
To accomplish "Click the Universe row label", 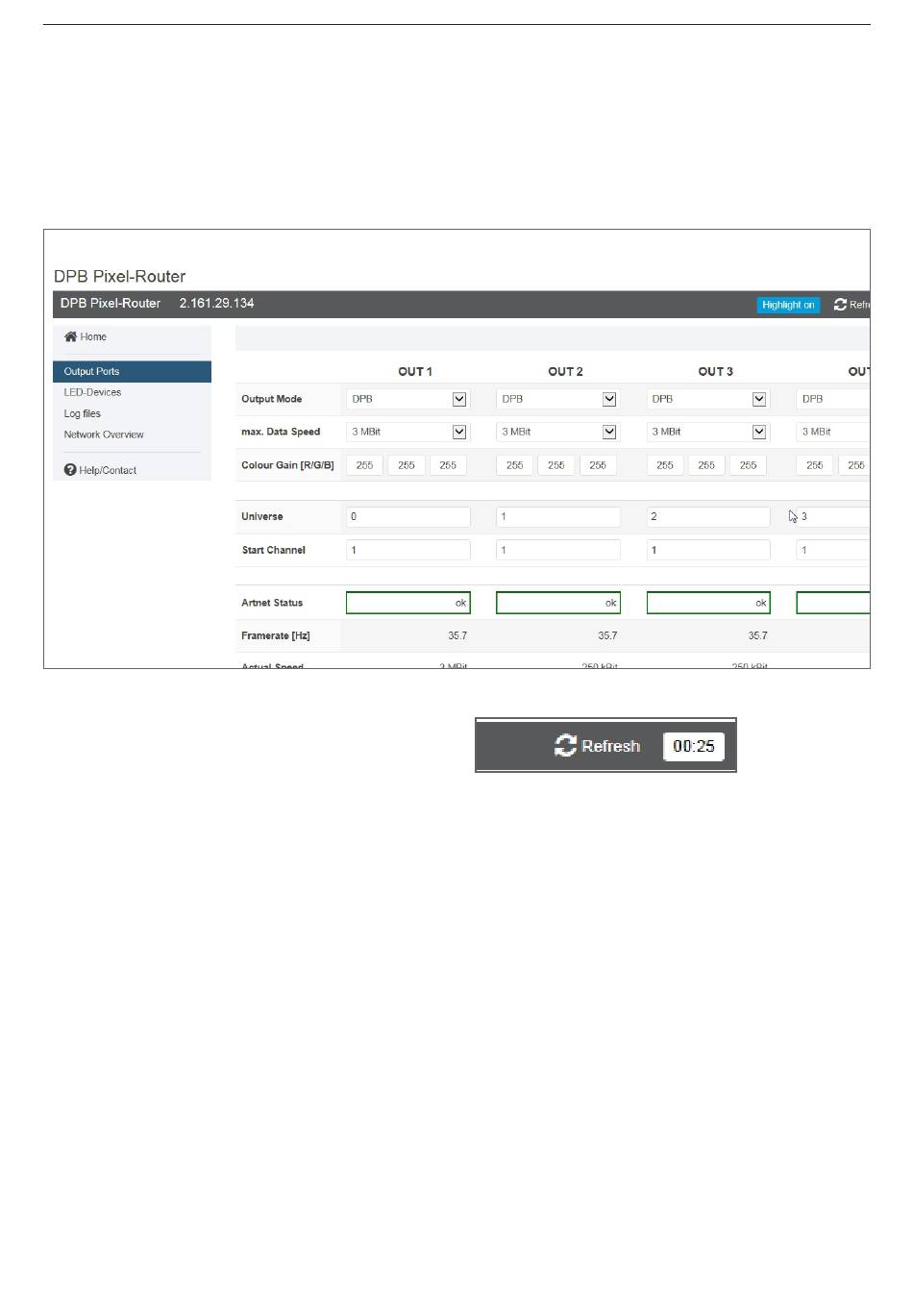I will pos(262,516).
